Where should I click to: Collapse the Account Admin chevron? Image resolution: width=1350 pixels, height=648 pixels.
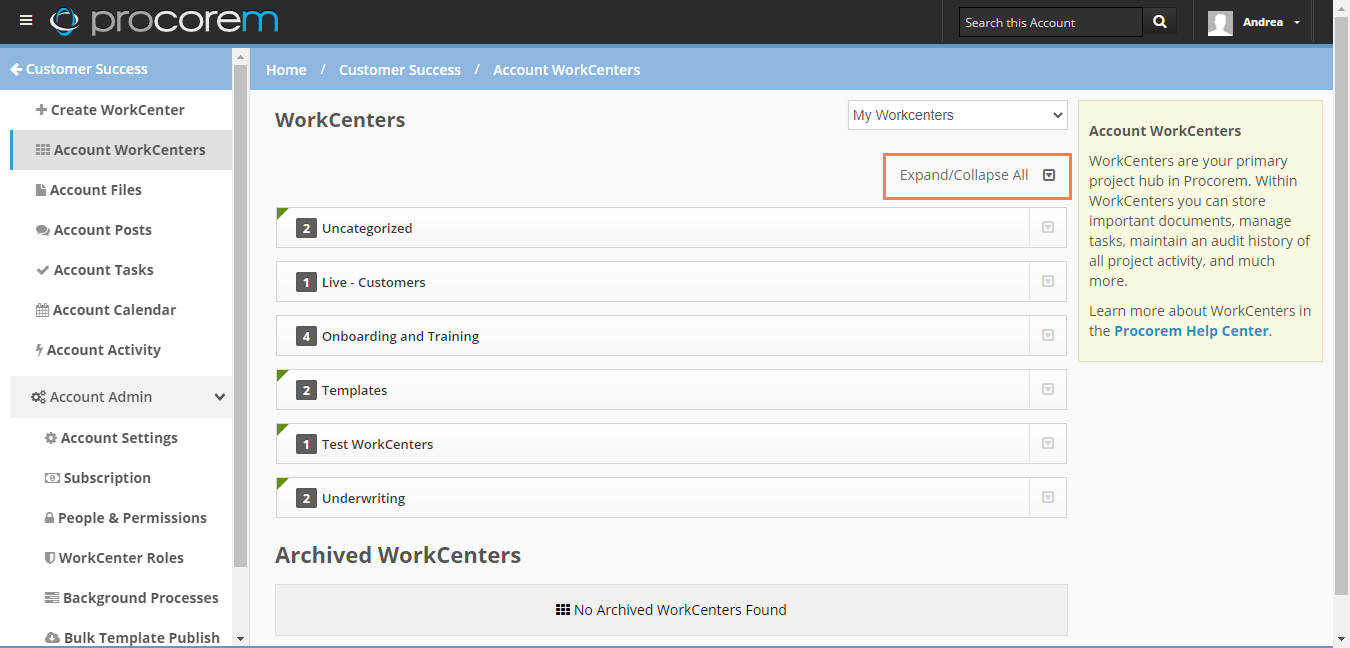[220, 397]
